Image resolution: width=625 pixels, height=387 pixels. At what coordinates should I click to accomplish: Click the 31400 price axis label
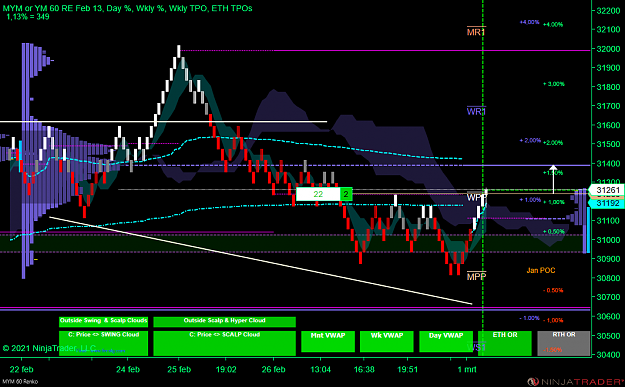608,163
